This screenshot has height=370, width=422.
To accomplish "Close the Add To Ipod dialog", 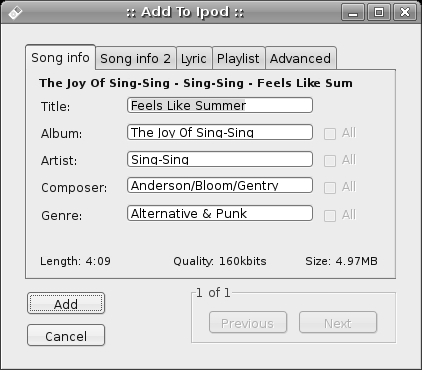I will (x=405, y=12).
